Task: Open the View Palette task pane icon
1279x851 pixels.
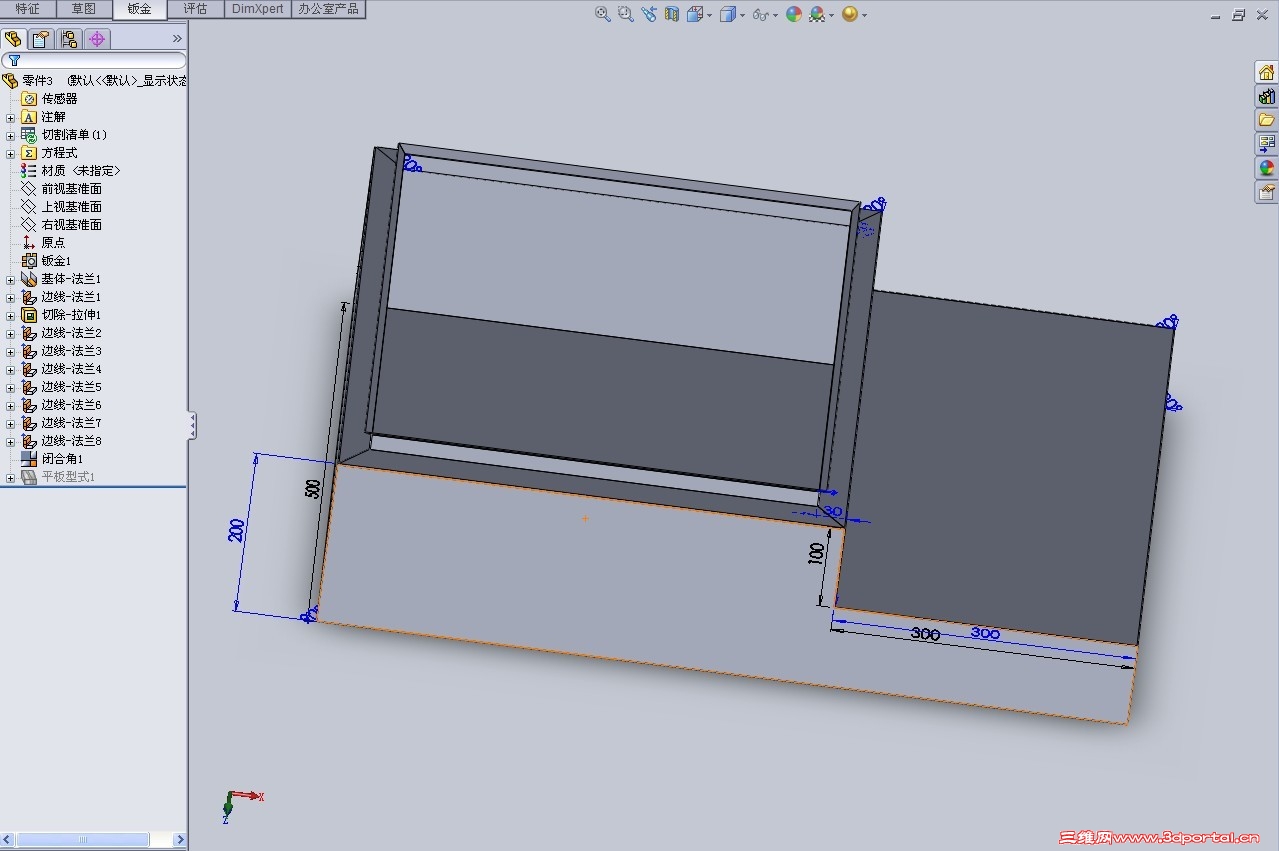Action: click(x=1267, y=144)
